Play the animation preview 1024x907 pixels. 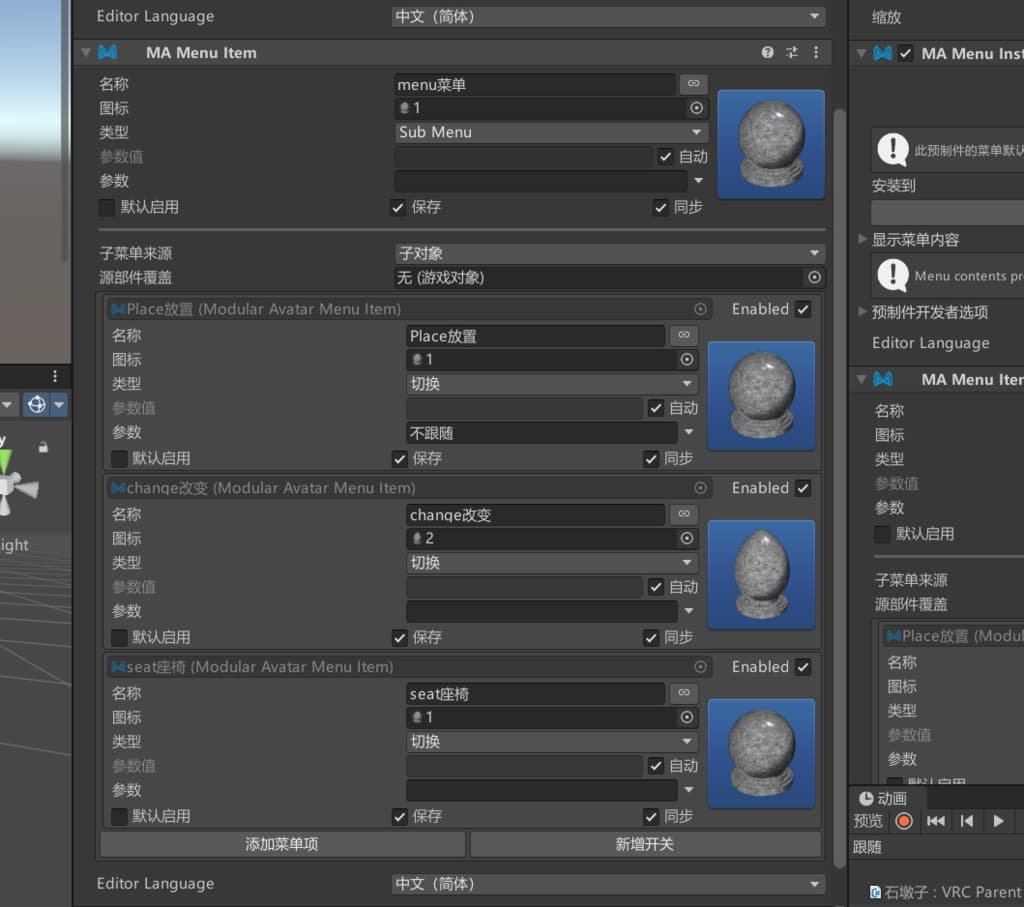click(x=998, y=821)
